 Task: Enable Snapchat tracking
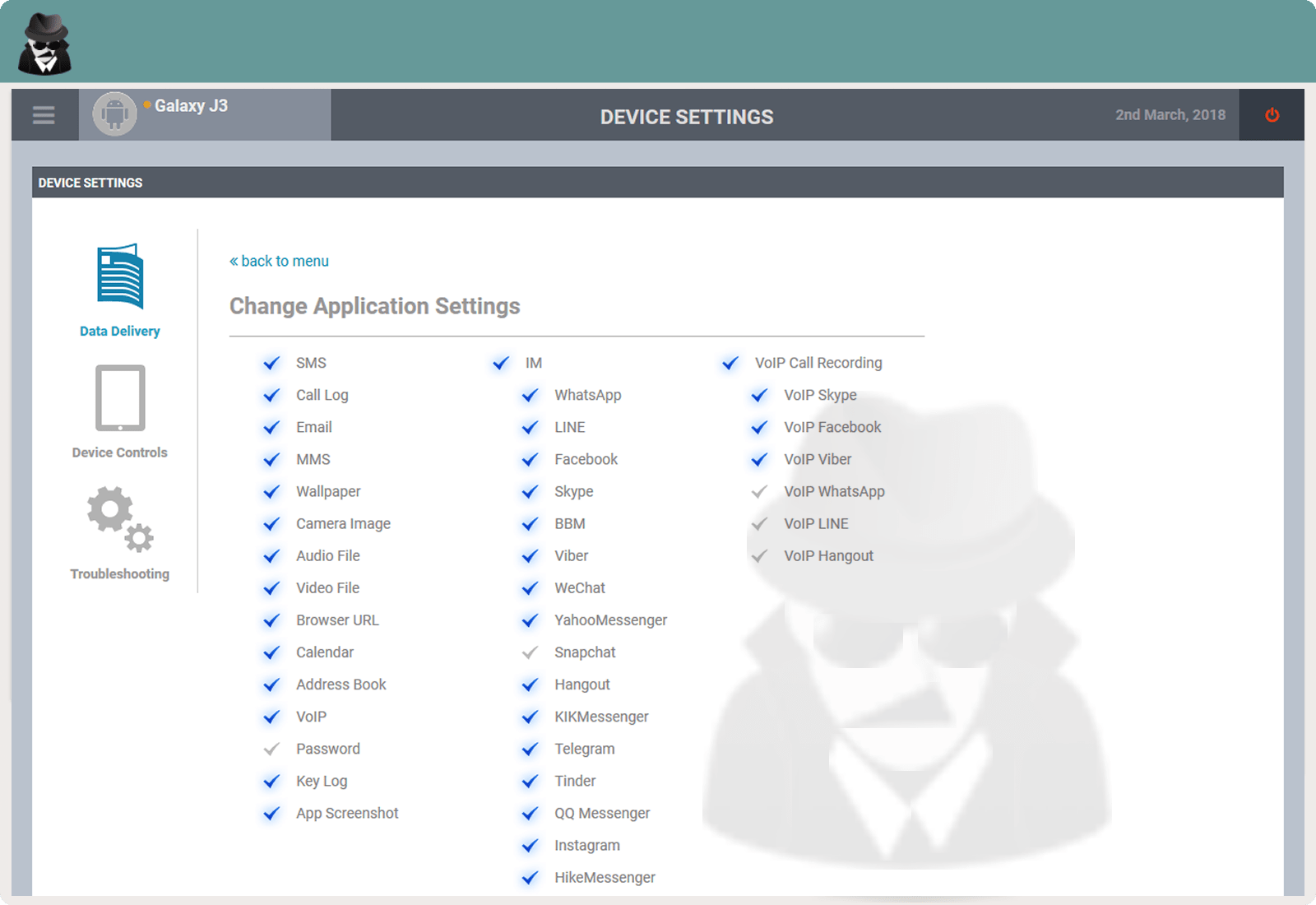pyautogui.click(x=531, y=652)
